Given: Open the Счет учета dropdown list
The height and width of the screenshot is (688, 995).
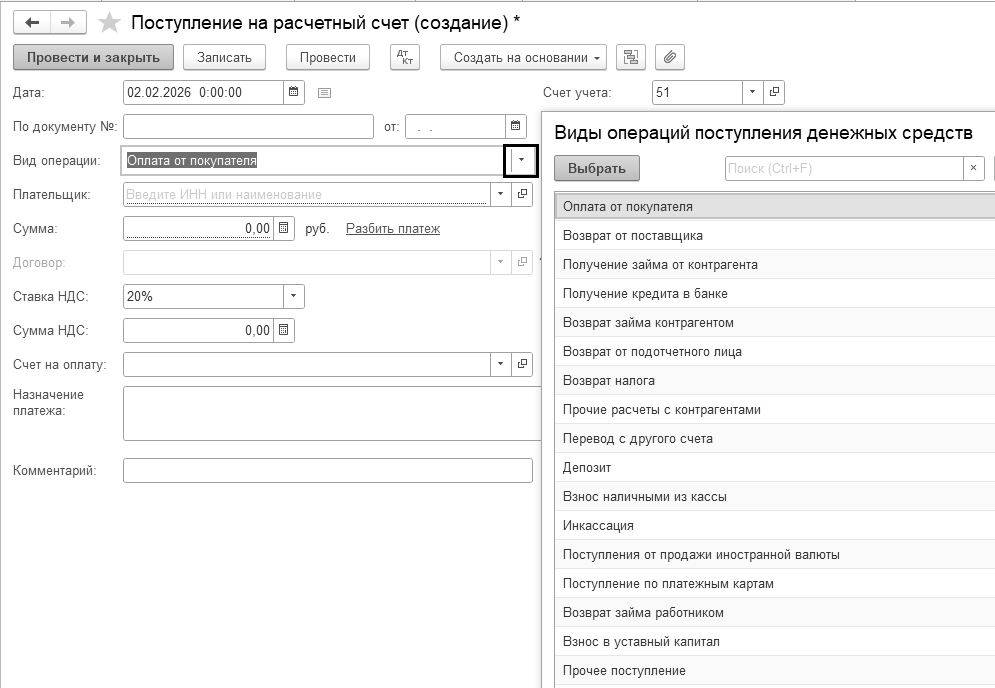Looking at the screenshot, I should [x=752, y=92].
